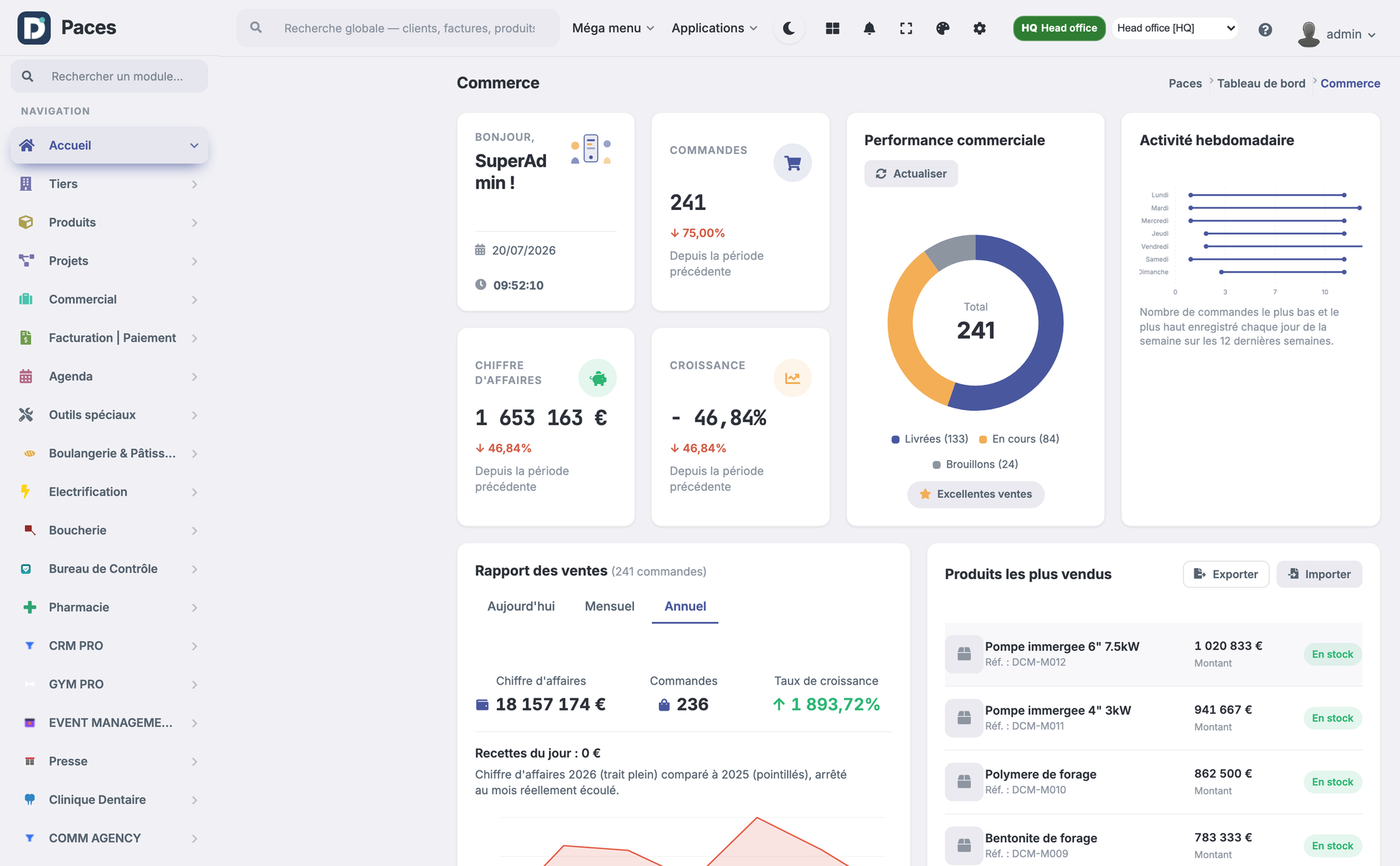Click the Projets network icon
The image size is (1400, 866).
pos(27,260)
